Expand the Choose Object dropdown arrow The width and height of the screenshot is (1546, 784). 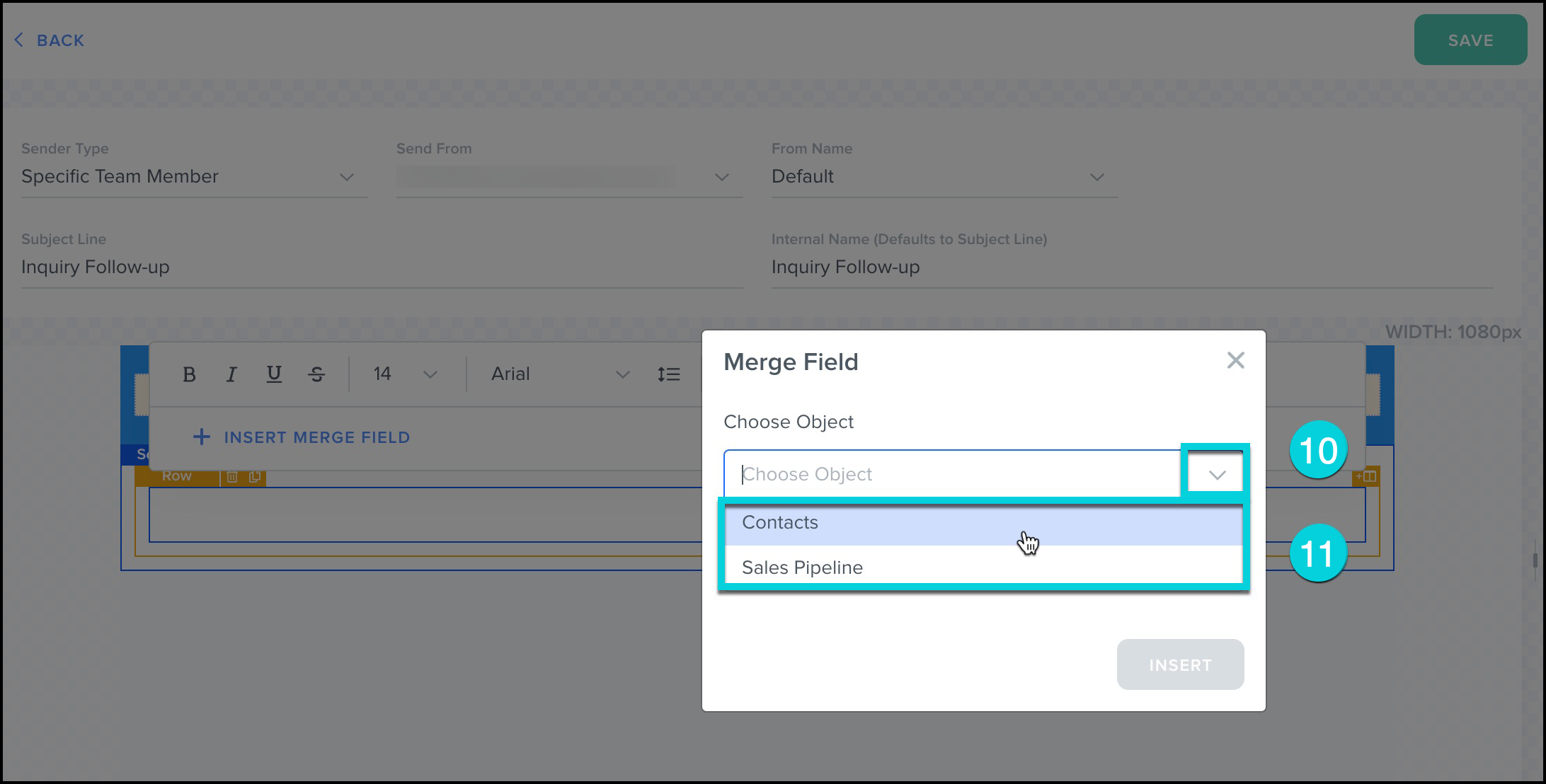click(x=1216, y=474)
